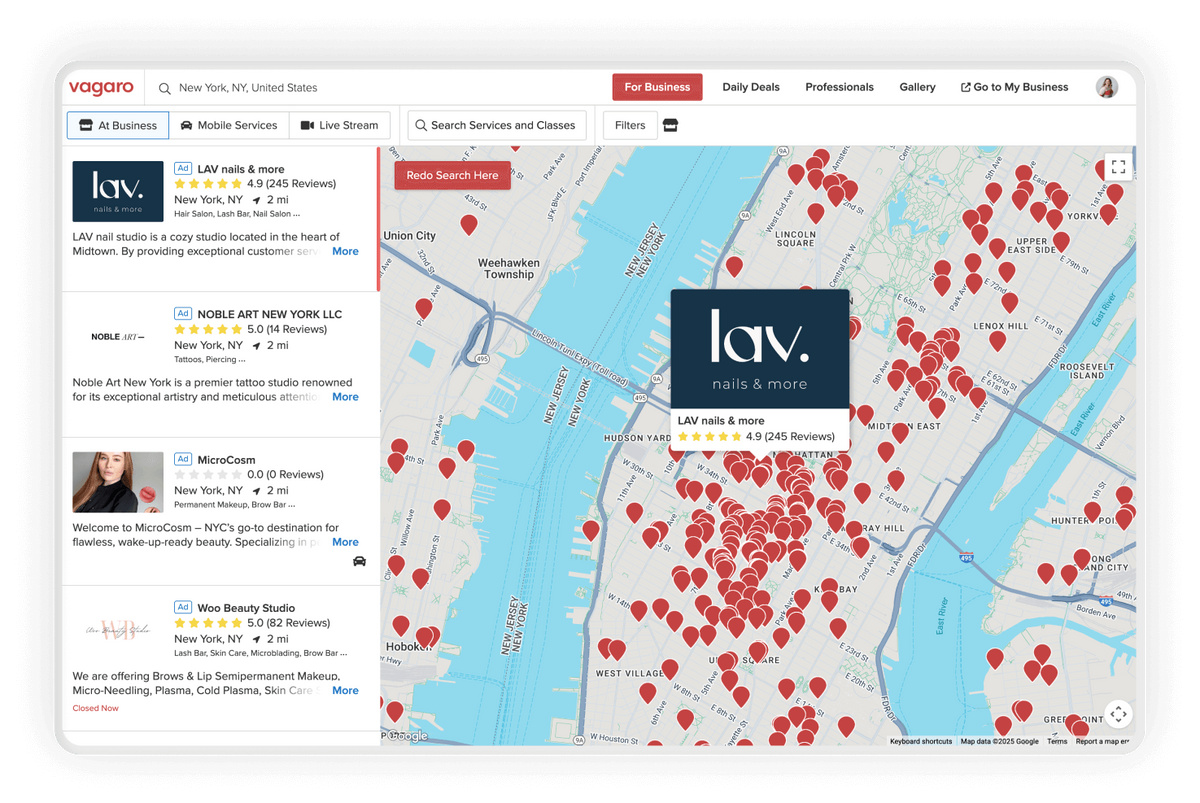Image resolution: width=1200 pixels, height=803 pixels.
Task: Click the Ad badge on NOBLE ART listing
Action: pyautogui.click(x=183, y=313)
